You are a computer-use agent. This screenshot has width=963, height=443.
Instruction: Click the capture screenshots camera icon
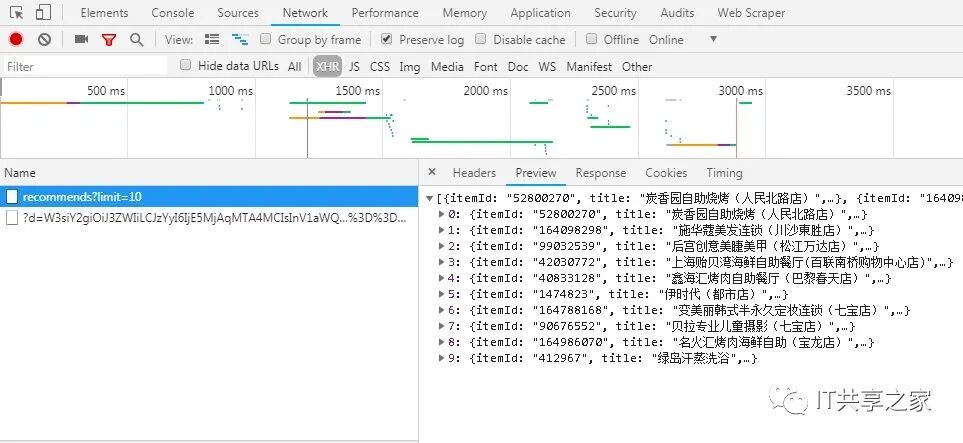click(81, 39)
